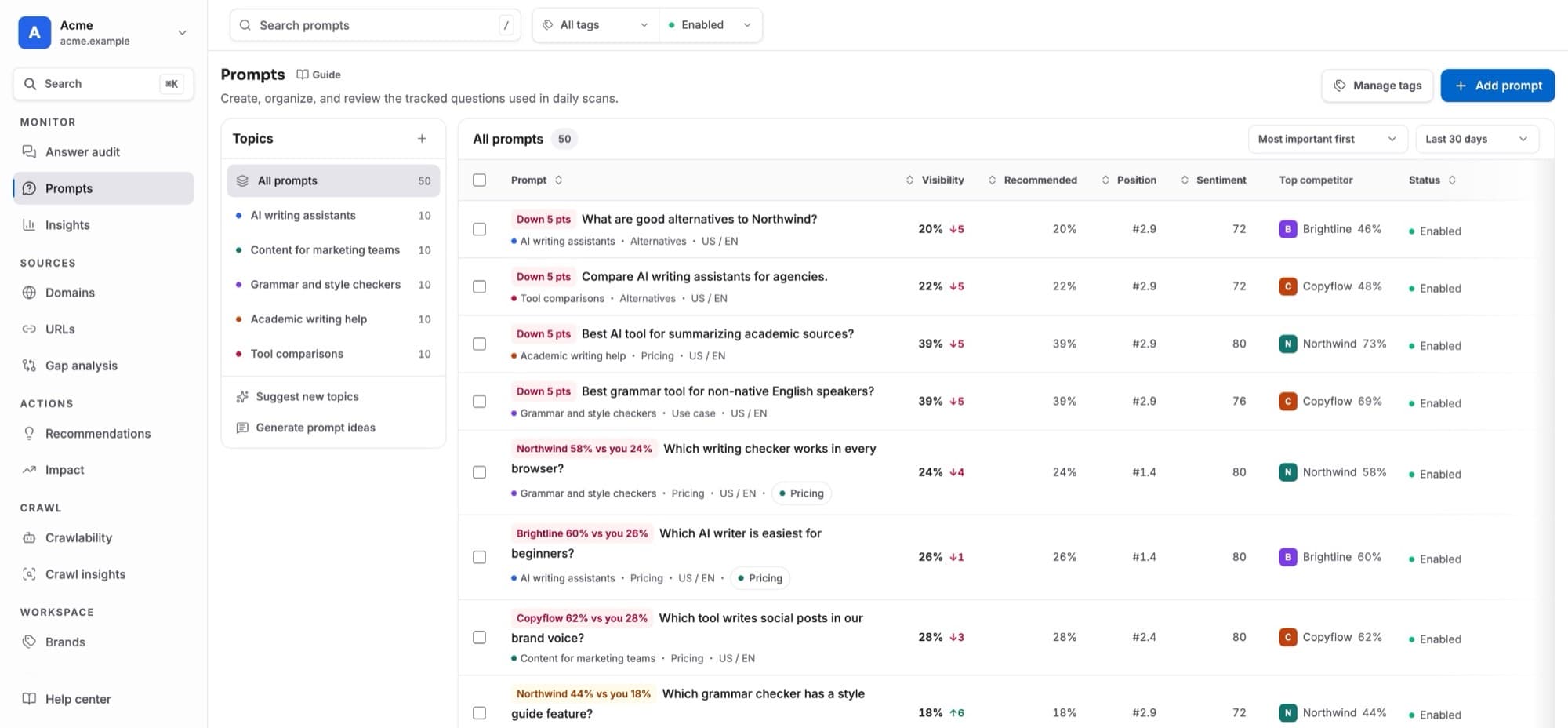
Task: Click the Suggest new topics sparkle icon
Action: pyautogui.click(x=242, y=397)
